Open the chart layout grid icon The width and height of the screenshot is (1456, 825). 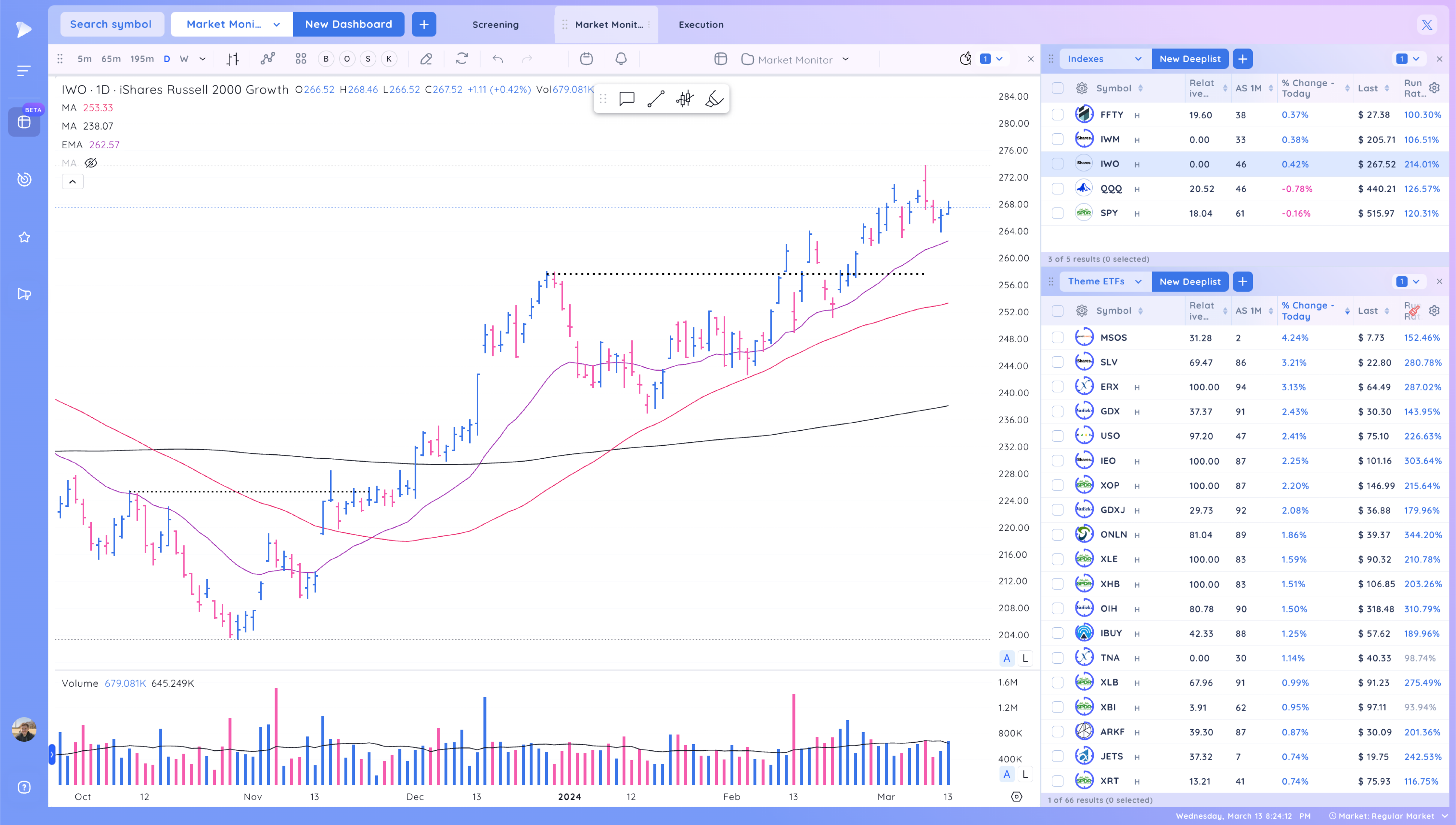pyautogui.click(x=301, y=59)
